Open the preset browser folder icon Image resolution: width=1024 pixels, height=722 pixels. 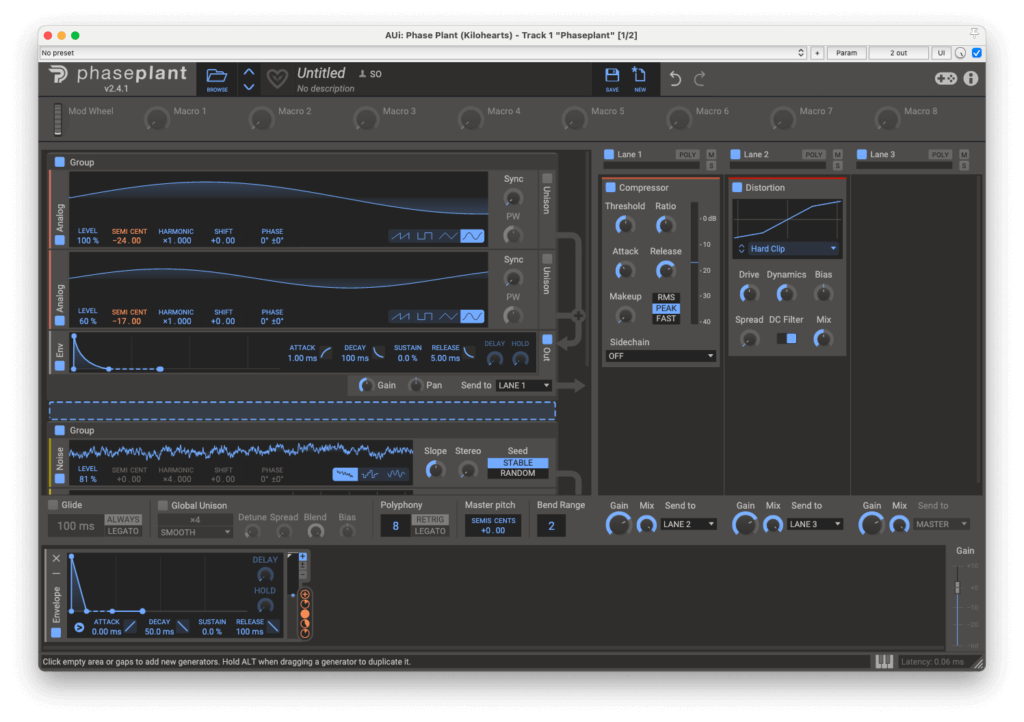tap(217, 78)
